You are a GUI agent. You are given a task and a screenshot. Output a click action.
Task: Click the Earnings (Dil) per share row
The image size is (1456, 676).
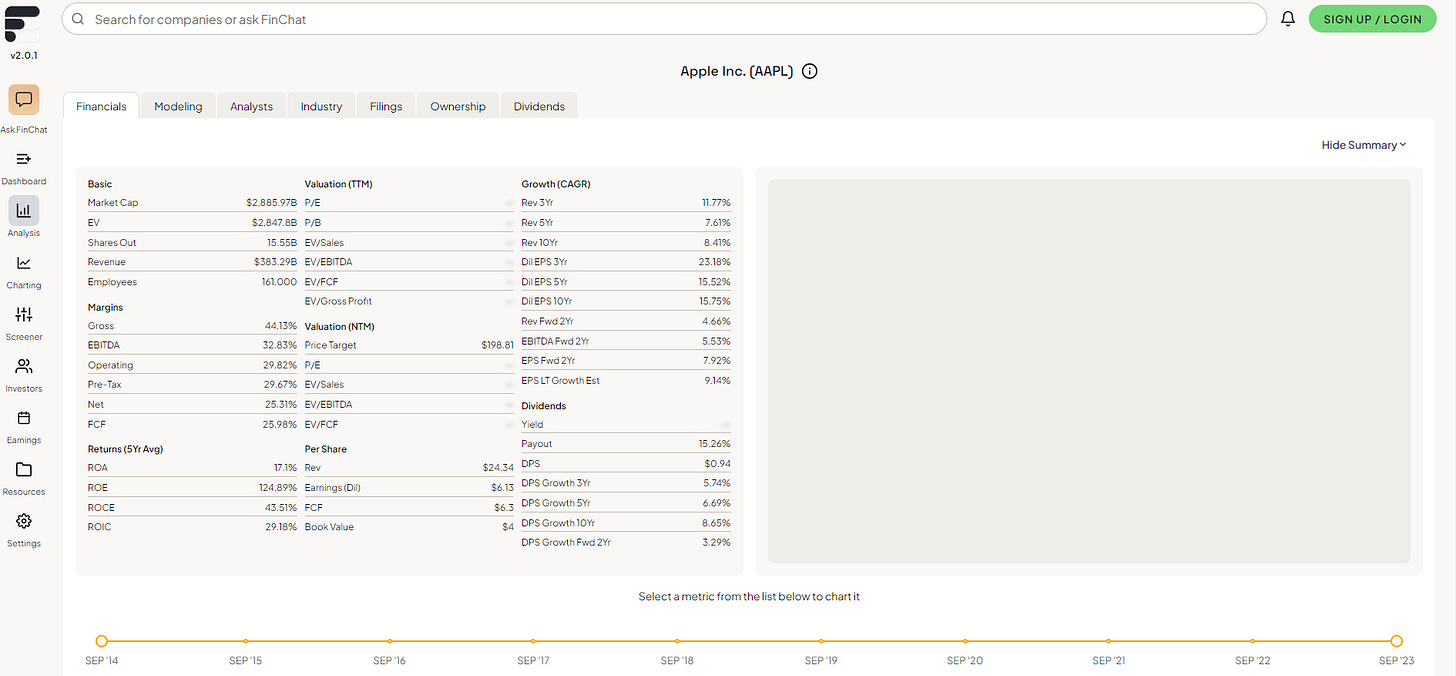click(410, 488)
